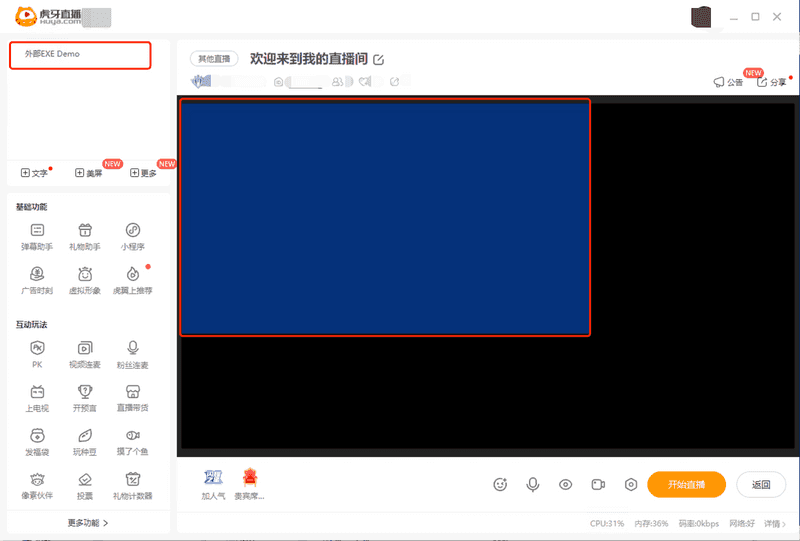Open 视频连麦 video link feature
The image size is (800, 541).
[x=85, y=354]
